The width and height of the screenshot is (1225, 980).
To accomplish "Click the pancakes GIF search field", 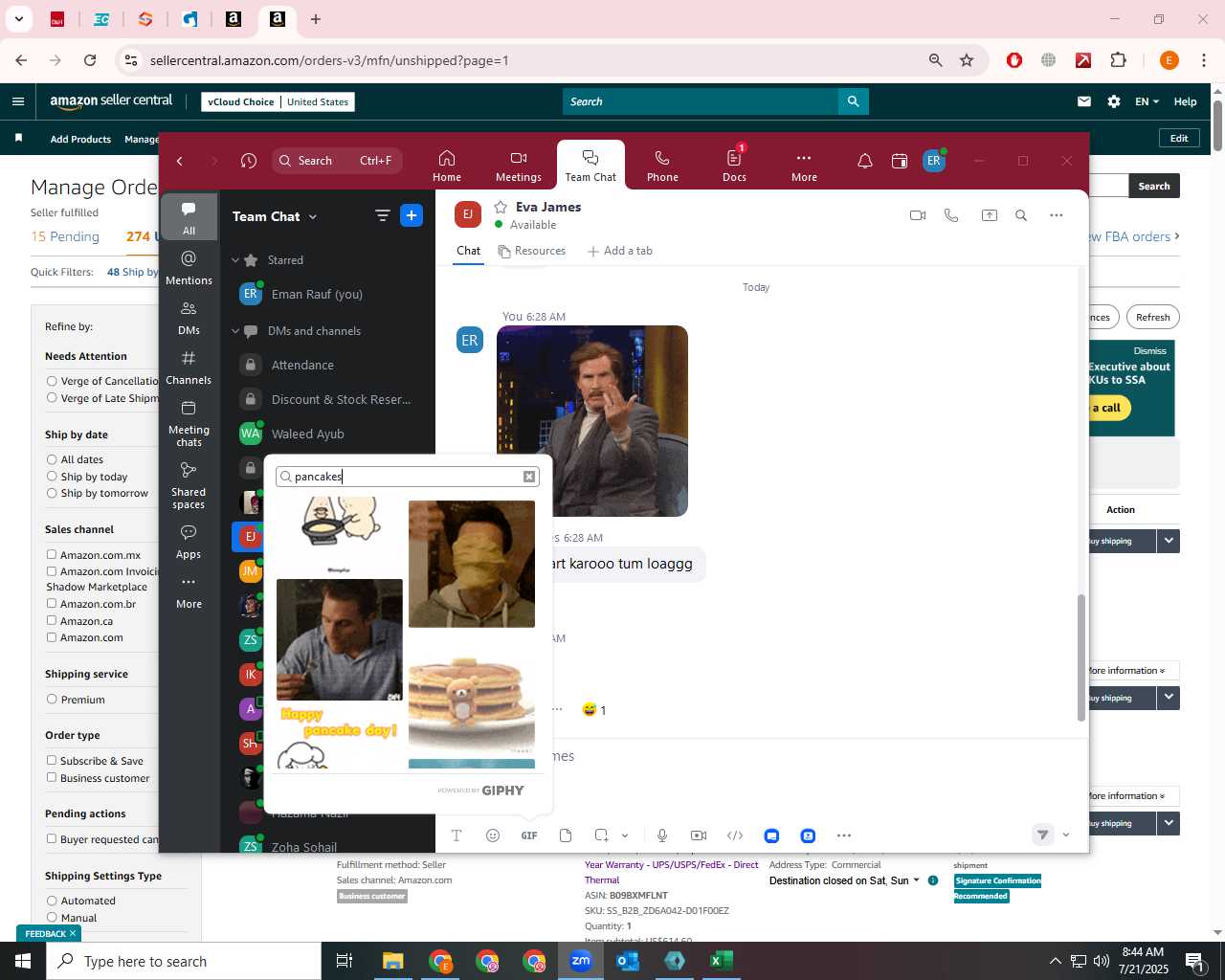I will (x=406, y=477).
